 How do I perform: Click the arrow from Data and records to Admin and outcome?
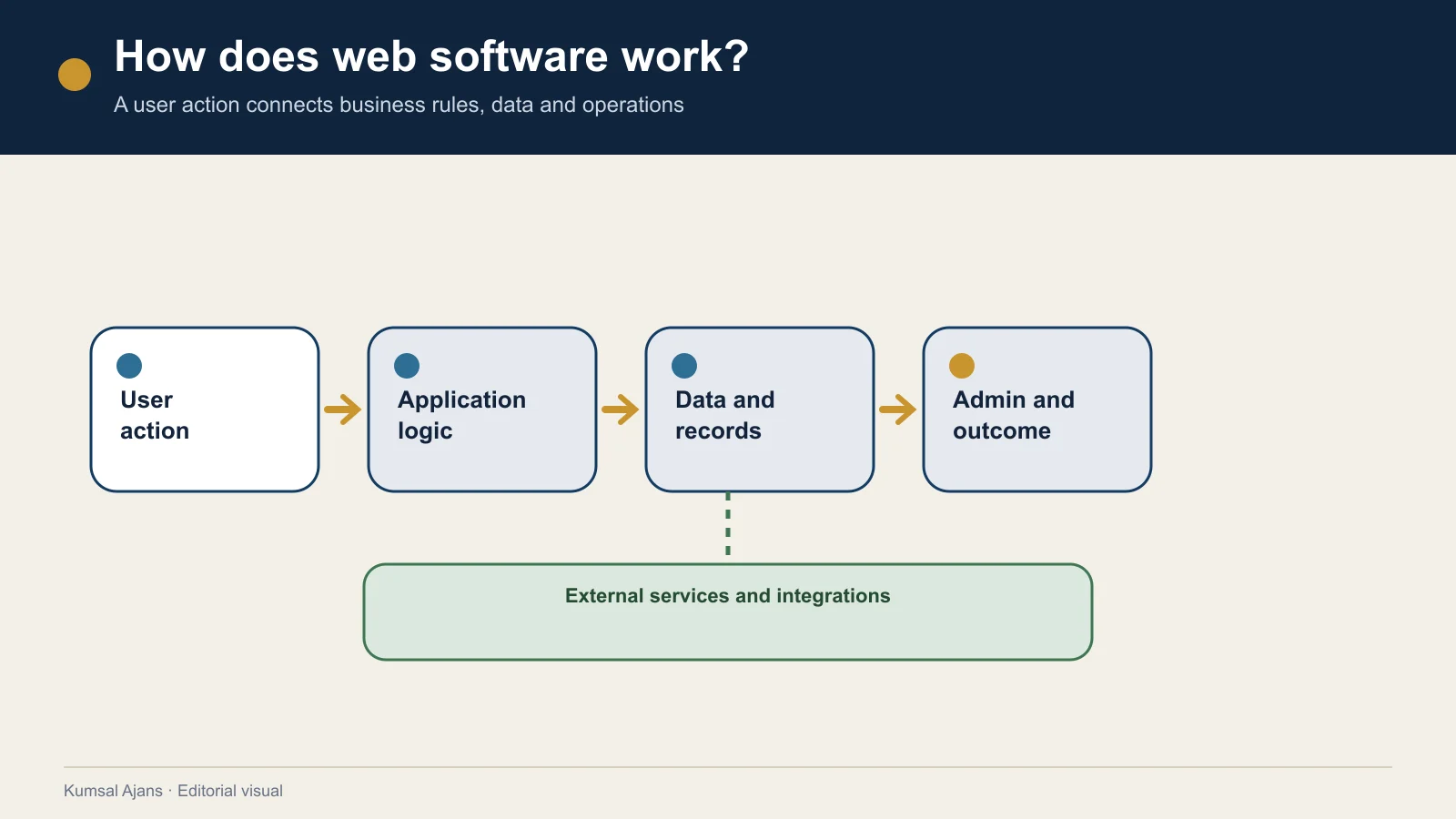(898, 409)
